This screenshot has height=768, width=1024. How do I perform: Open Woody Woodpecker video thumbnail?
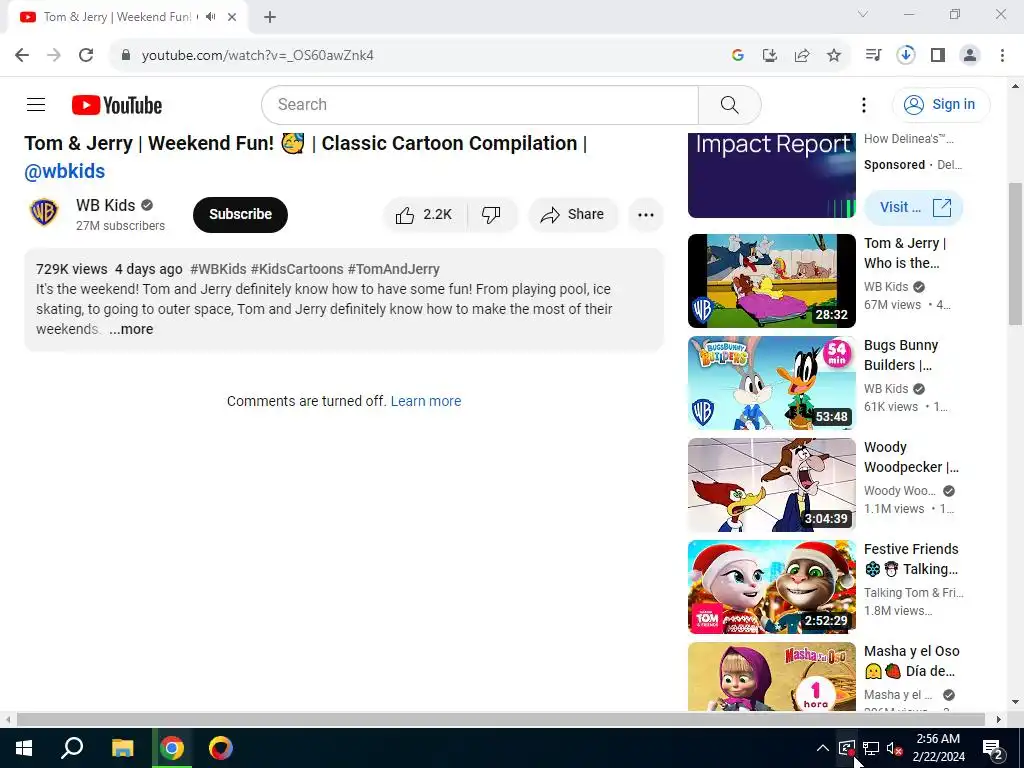(x=771, y=485)
